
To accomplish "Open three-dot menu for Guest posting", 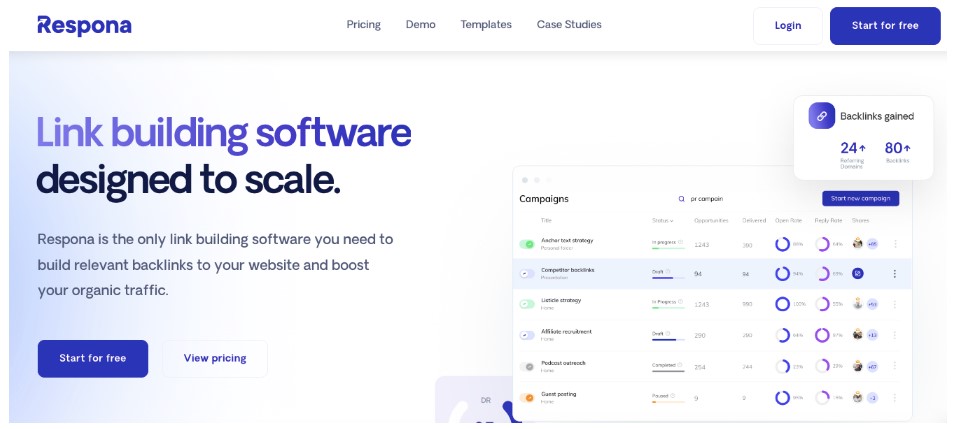I will click(895, 398).
